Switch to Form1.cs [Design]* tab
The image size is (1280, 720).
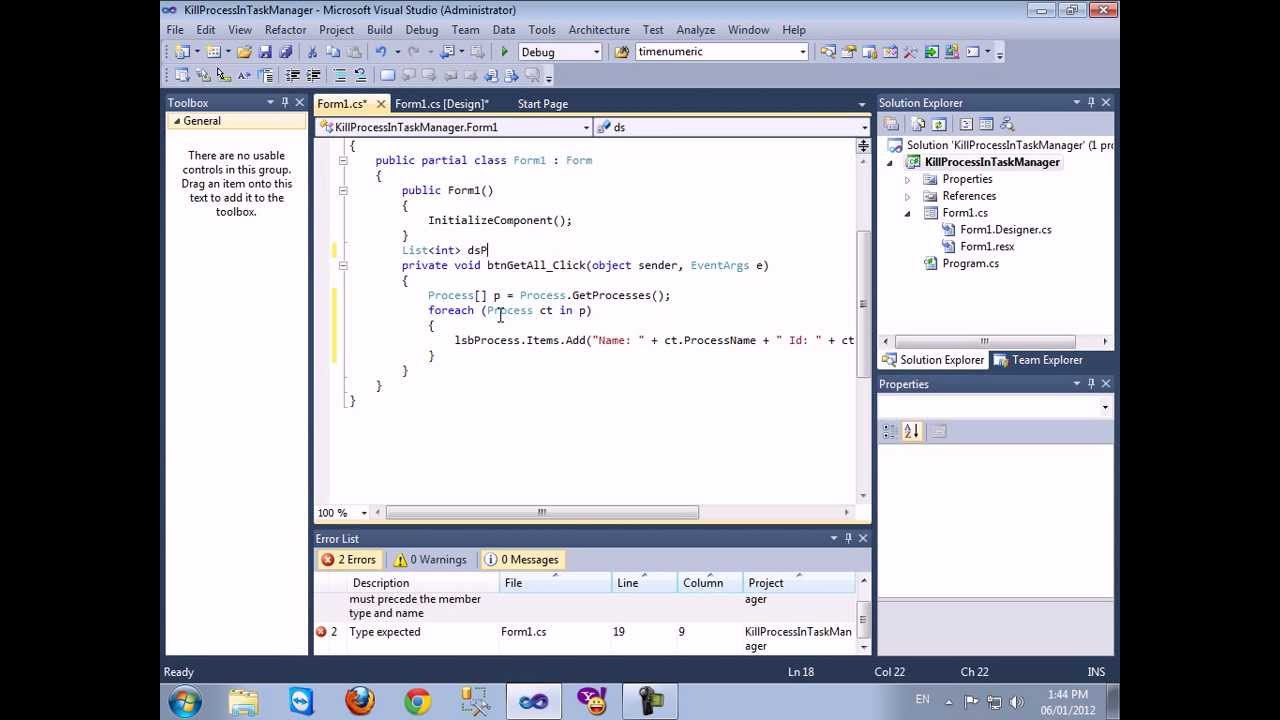(441, 104)
